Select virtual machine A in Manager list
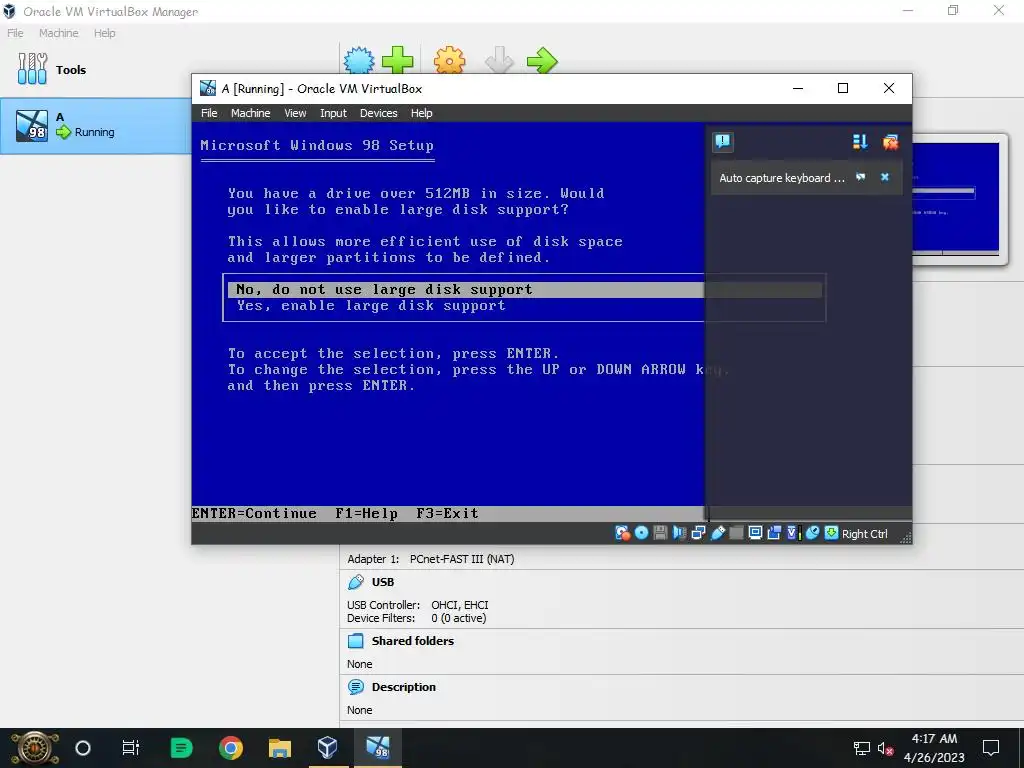1024x768 pixels. point(95,126)
